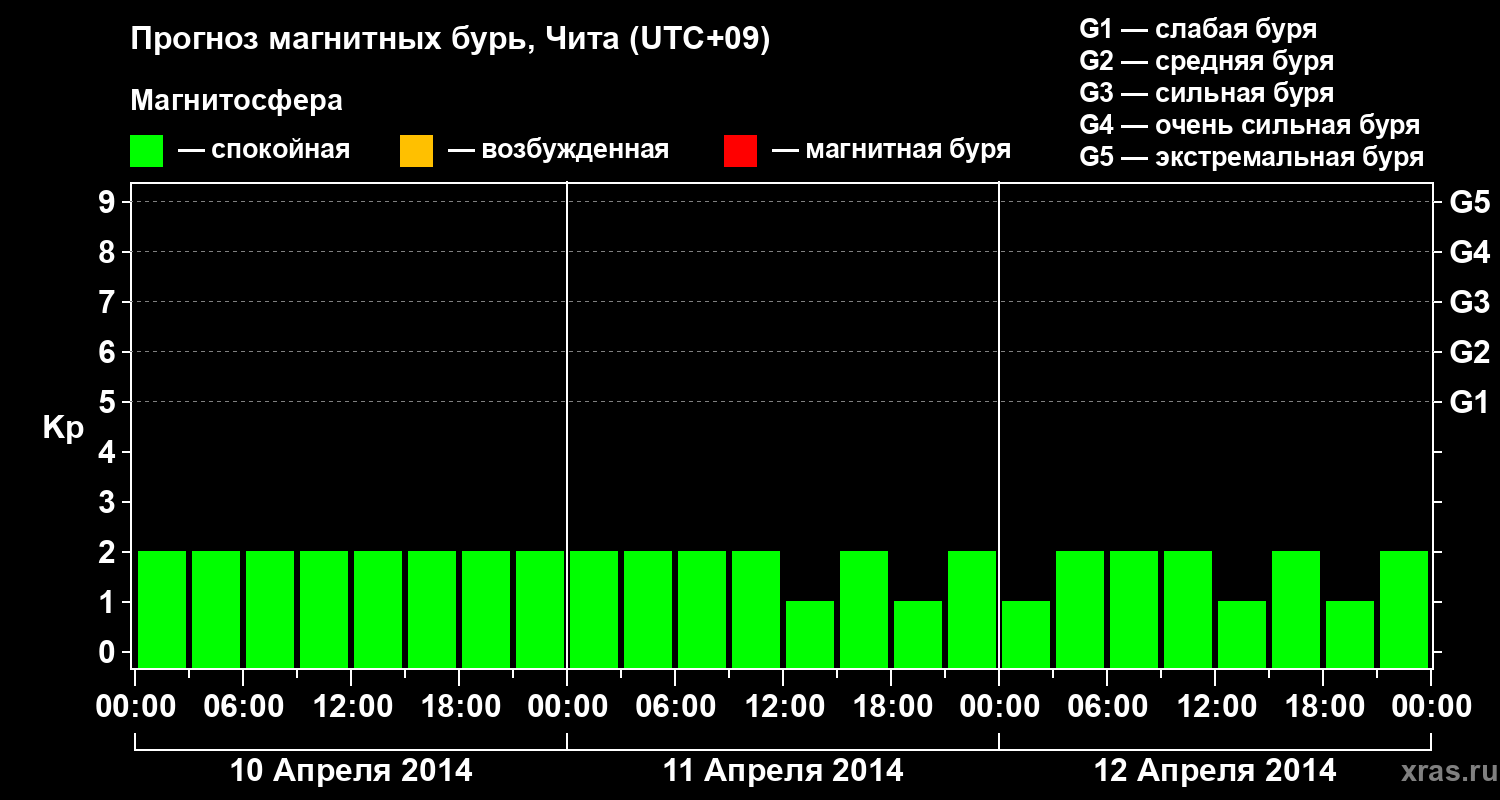Click the 12 April 06:00–09:00 Kp 2 bar
The image size is (1500, 800).
click(x=1134, y=609)
